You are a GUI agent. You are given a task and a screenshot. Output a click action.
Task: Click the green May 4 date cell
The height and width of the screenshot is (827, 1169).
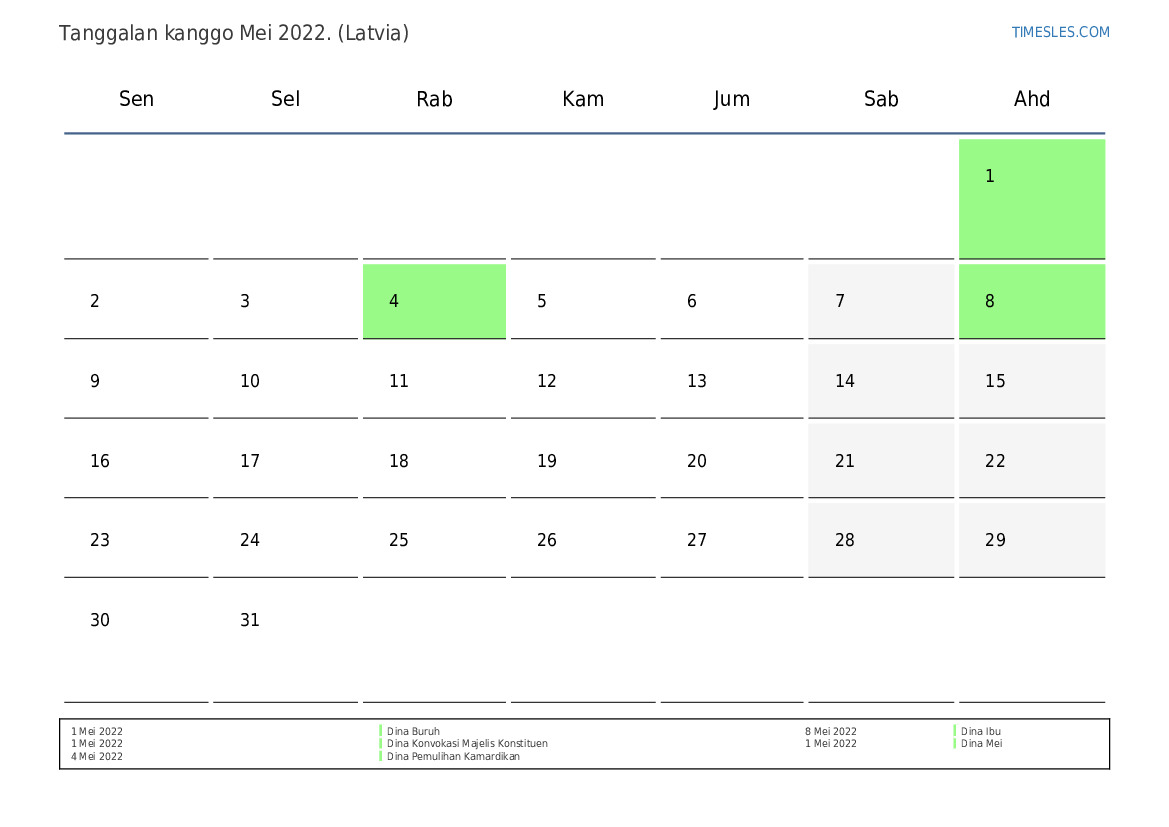click(434, 301)
